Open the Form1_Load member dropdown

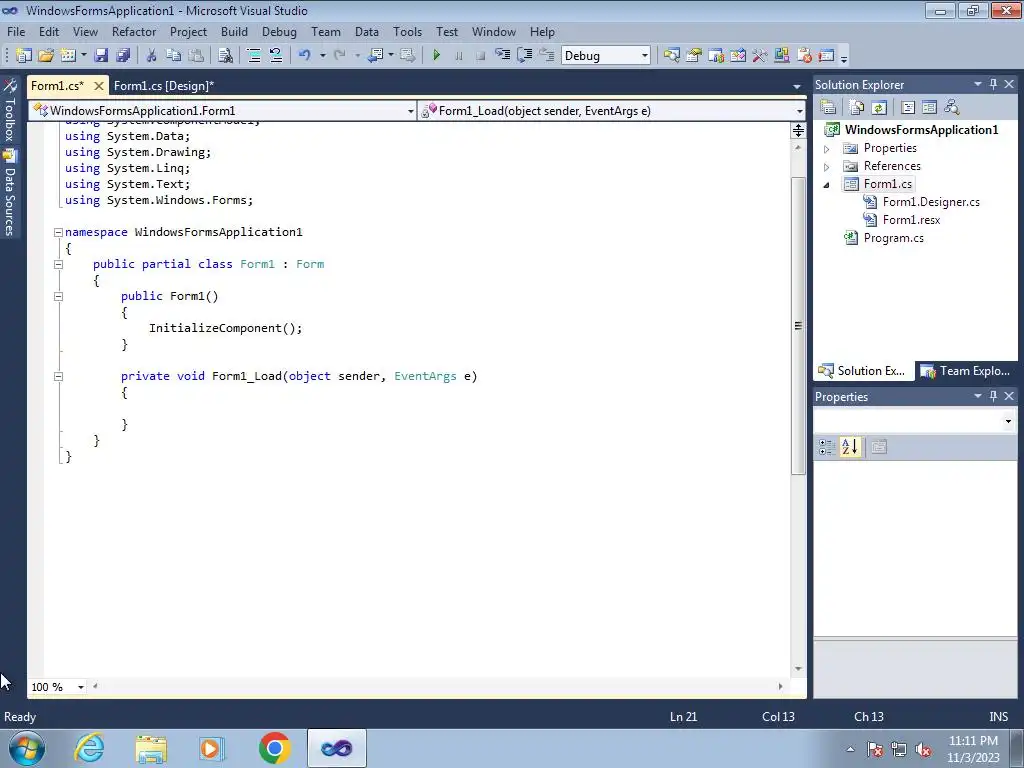(799, 111)
